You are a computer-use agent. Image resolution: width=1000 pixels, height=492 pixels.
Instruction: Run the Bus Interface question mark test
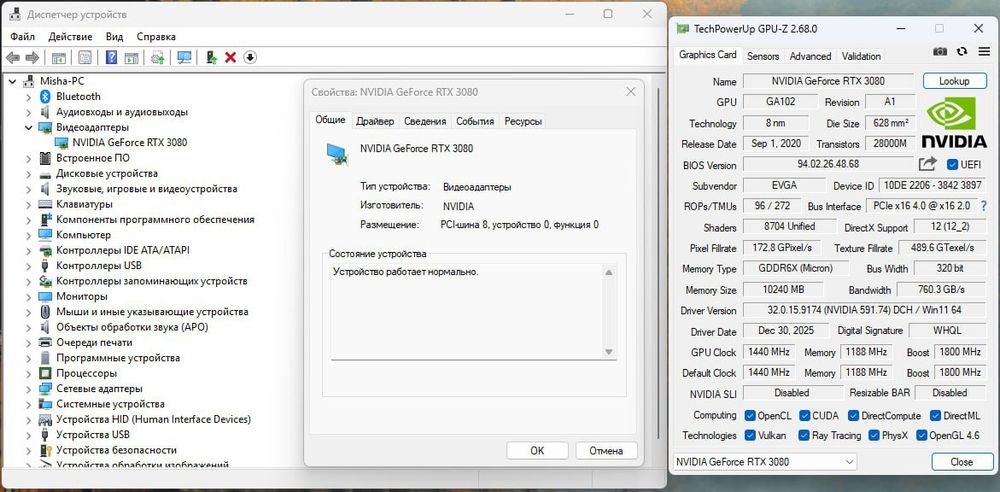(983, 206)
